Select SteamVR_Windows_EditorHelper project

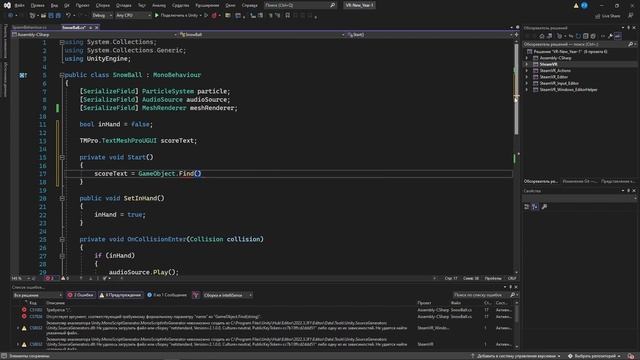tap(569, 89)
